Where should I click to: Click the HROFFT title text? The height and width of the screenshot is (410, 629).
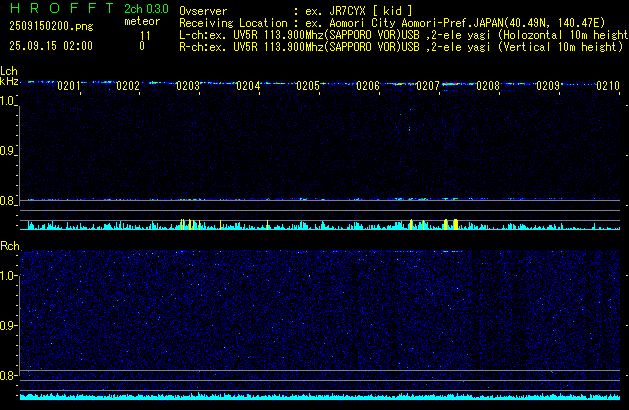(x=62, y=8)
